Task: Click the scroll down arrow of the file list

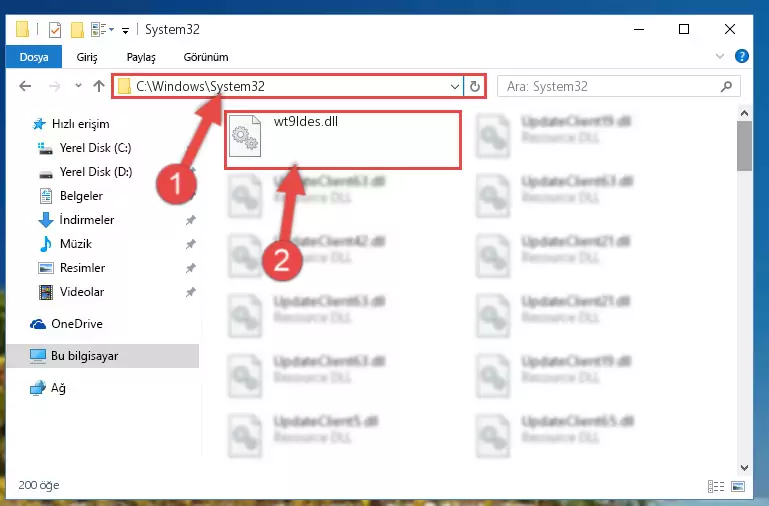Action: point(744,468)
